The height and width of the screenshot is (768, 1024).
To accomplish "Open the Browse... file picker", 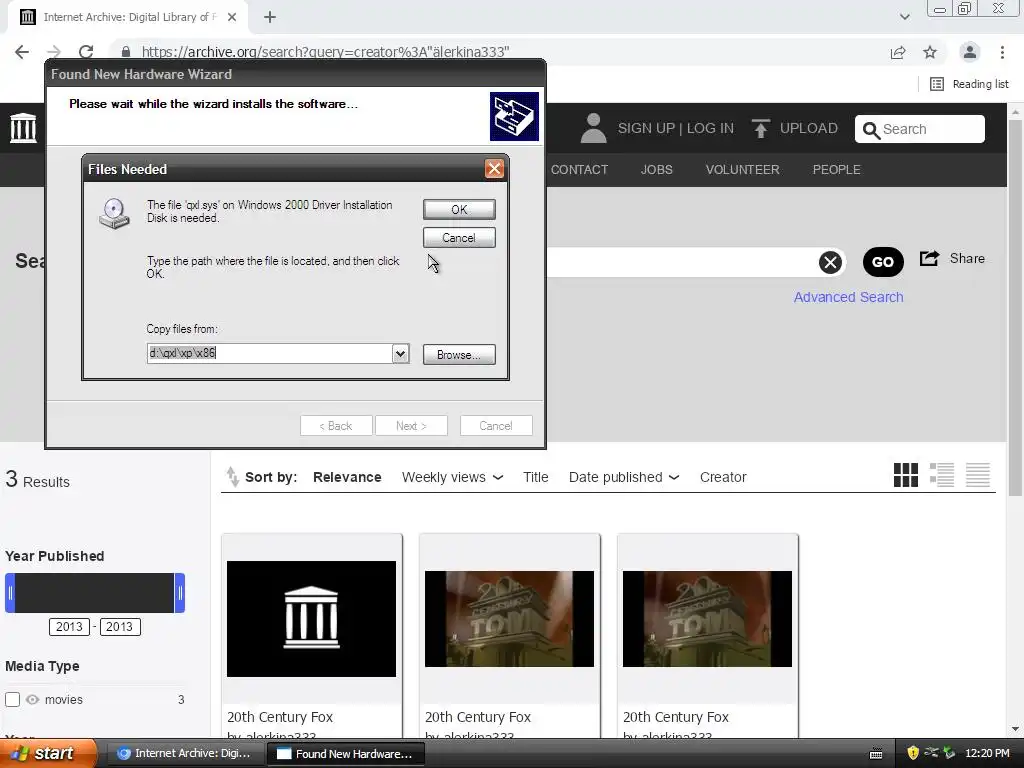I will (459, 355).
